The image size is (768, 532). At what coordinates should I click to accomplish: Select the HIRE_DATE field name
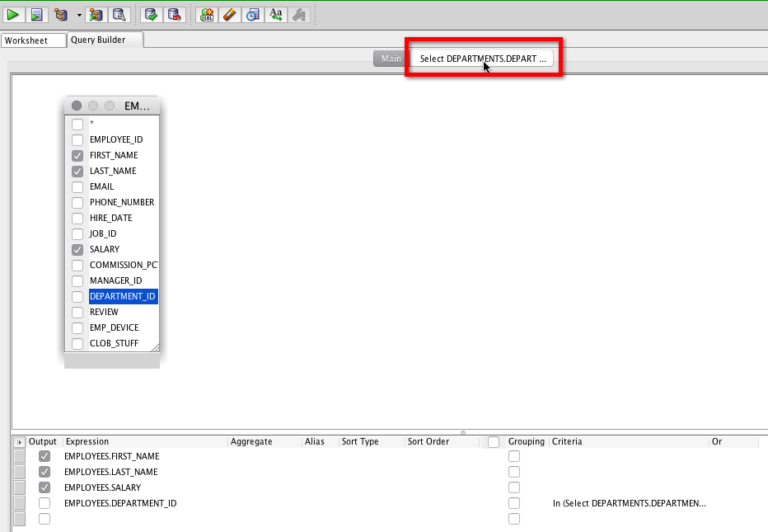click(x=111, y=218)
